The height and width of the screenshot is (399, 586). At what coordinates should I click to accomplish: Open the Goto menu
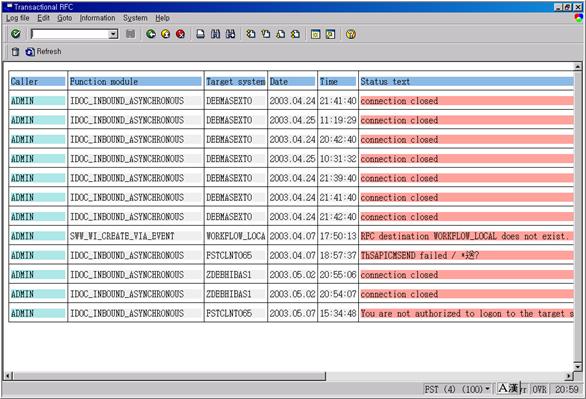(x=65, y=18)
